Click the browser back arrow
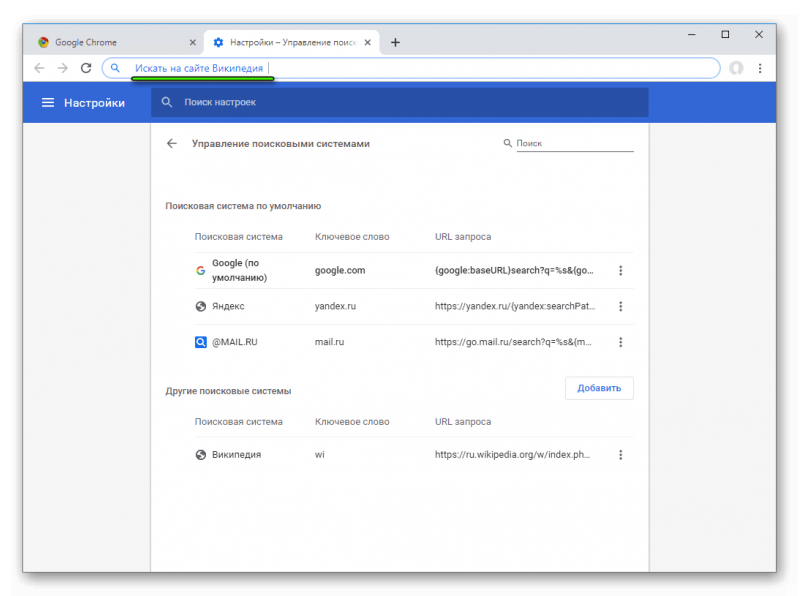The width and height of the screenshot is (800, 596). coord(39,68)
